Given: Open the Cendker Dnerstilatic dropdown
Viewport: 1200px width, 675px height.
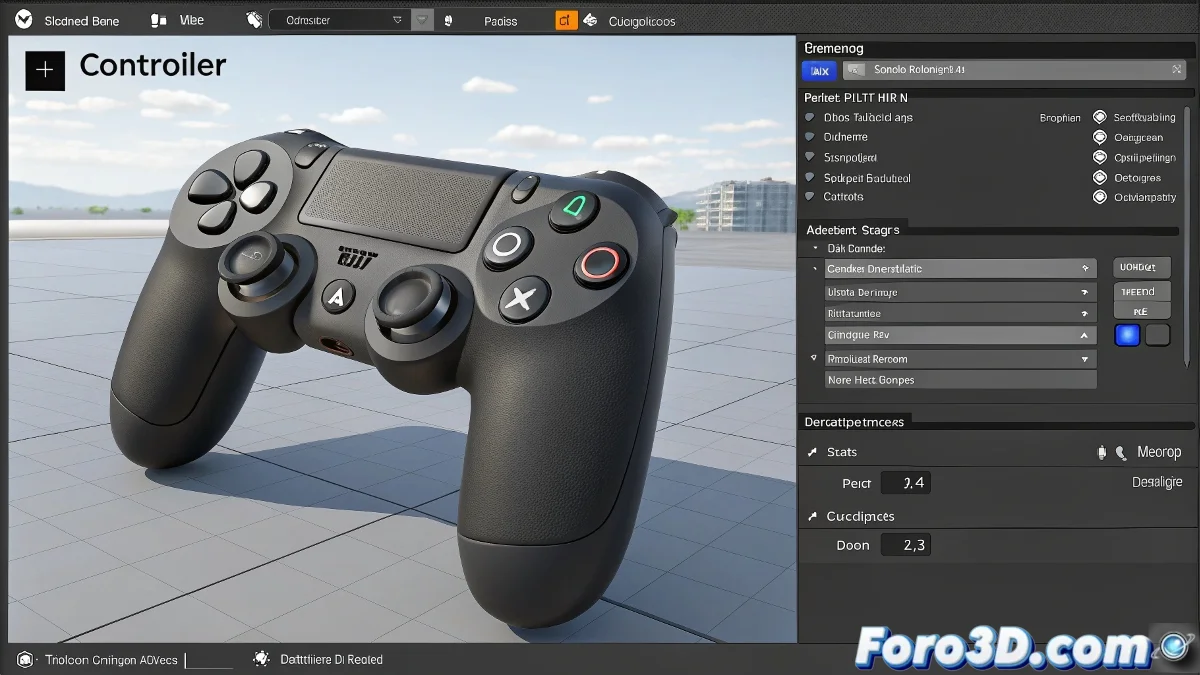Looking at the screenshot, I should coord(960,269).
